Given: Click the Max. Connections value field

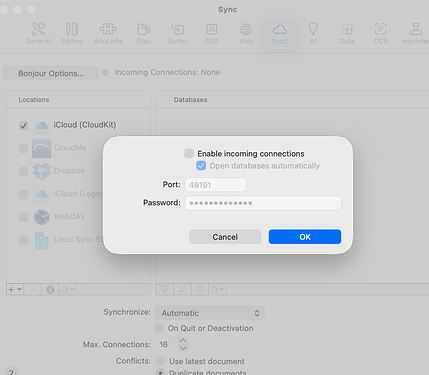Looking at the screenshot, I should 165,344.
